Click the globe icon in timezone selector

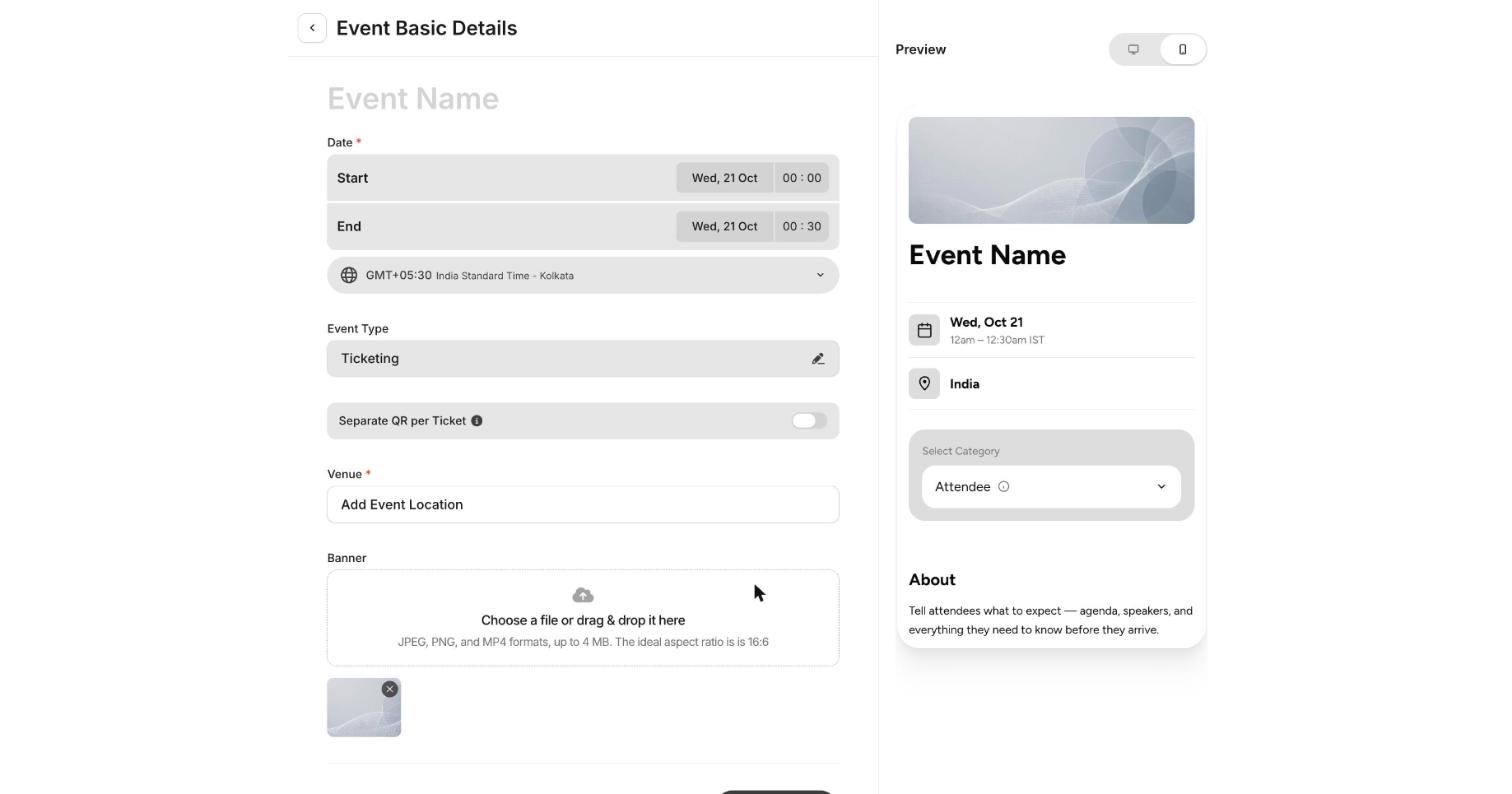click(x=349, y=275)
